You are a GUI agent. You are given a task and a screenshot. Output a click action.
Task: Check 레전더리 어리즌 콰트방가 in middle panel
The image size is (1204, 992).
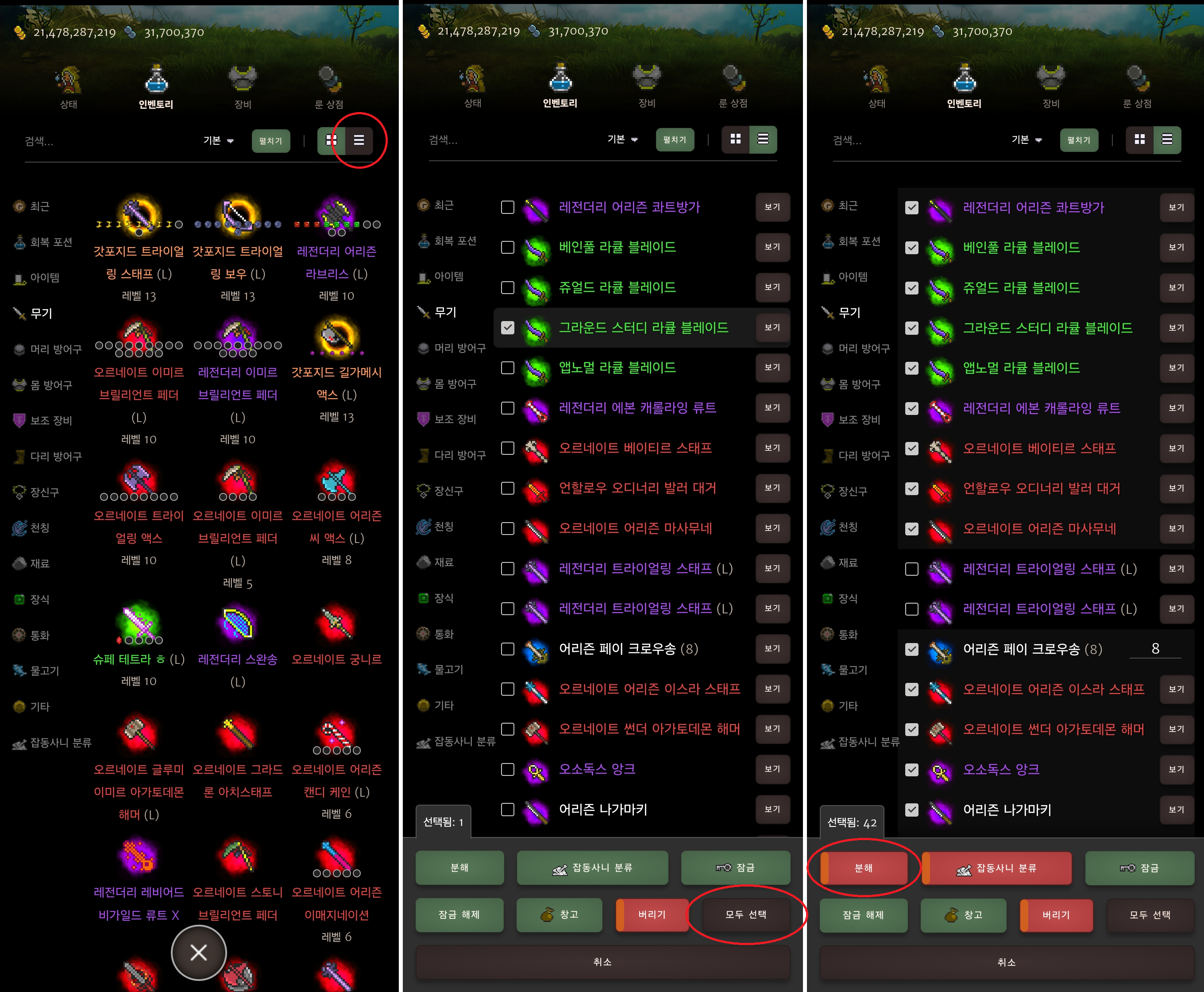click(508, 207)
